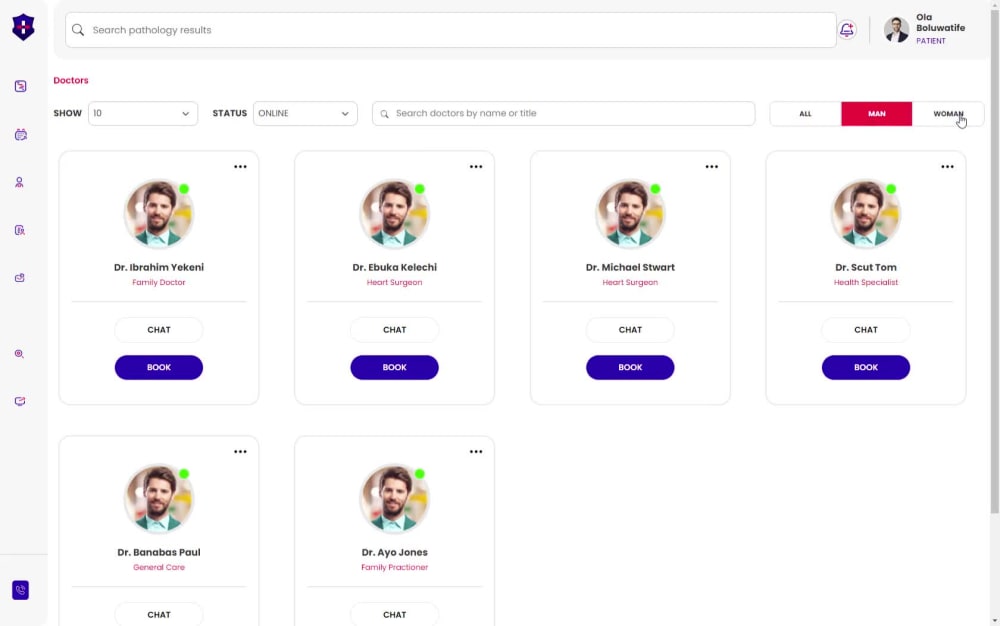The width and height of the screenshot is (1000, 626).
Task: Select the WOMAN gender filter
Action: (947, 113)
